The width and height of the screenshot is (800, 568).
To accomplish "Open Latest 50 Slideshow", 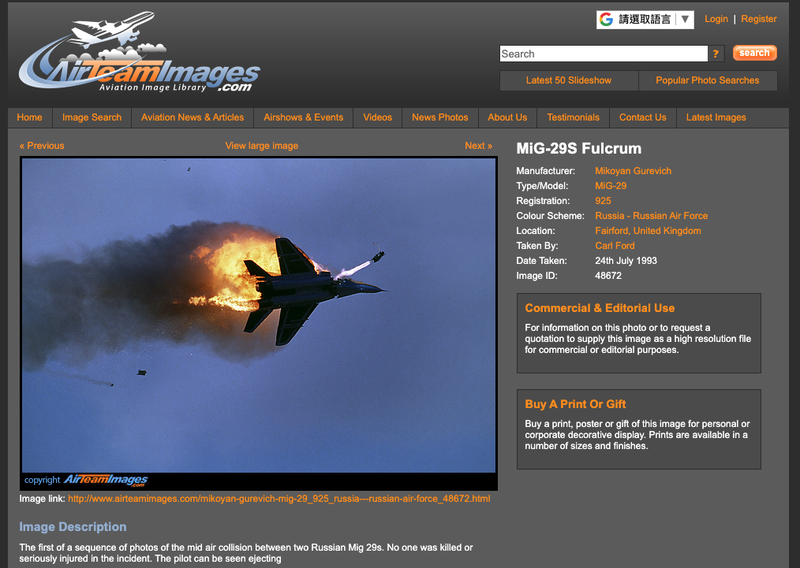I will click(x=568, y=80).
